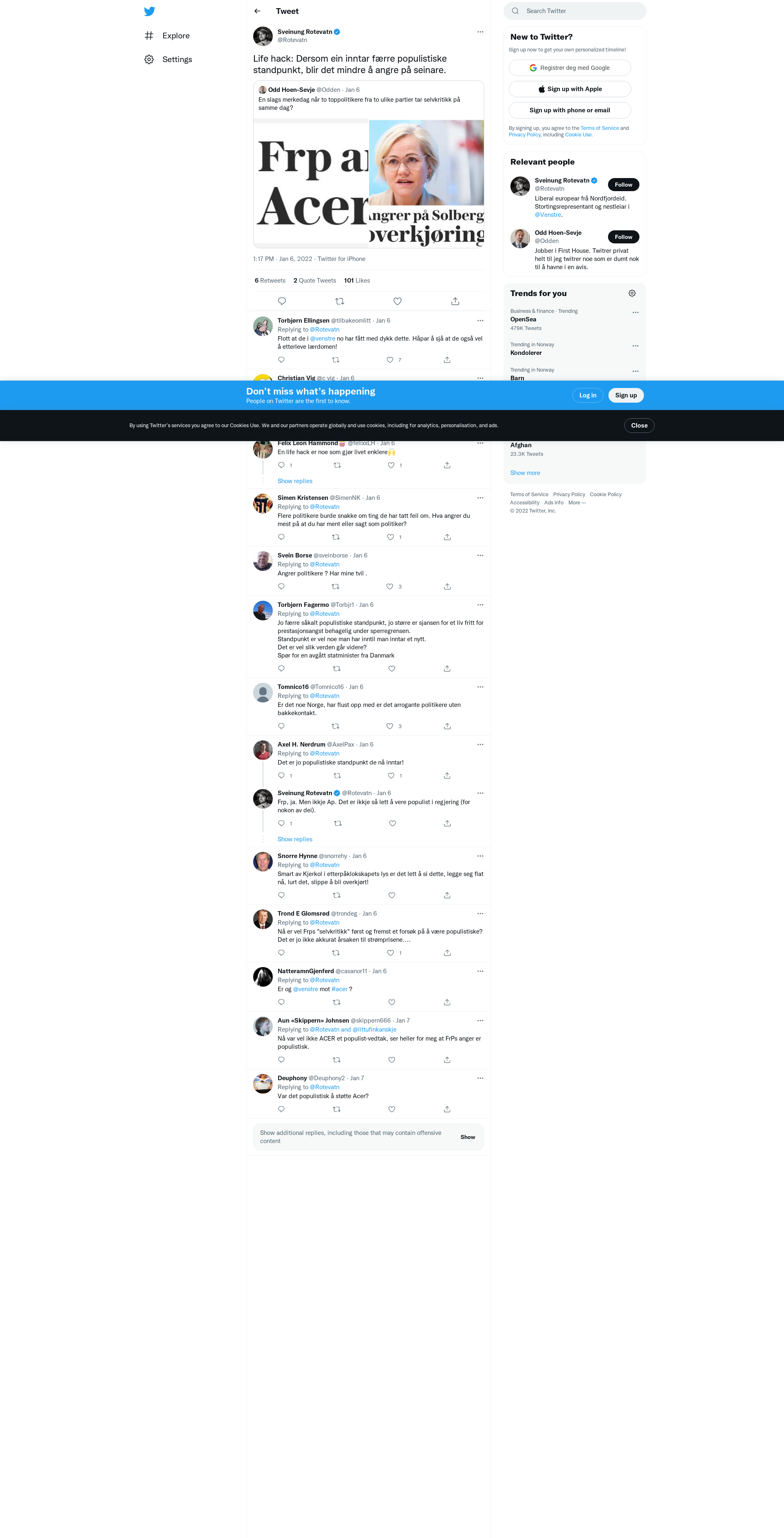Open the Terms of Service footer link
Image resolution: width=784 pixels, height=1538 pixels.
(529, 494)
